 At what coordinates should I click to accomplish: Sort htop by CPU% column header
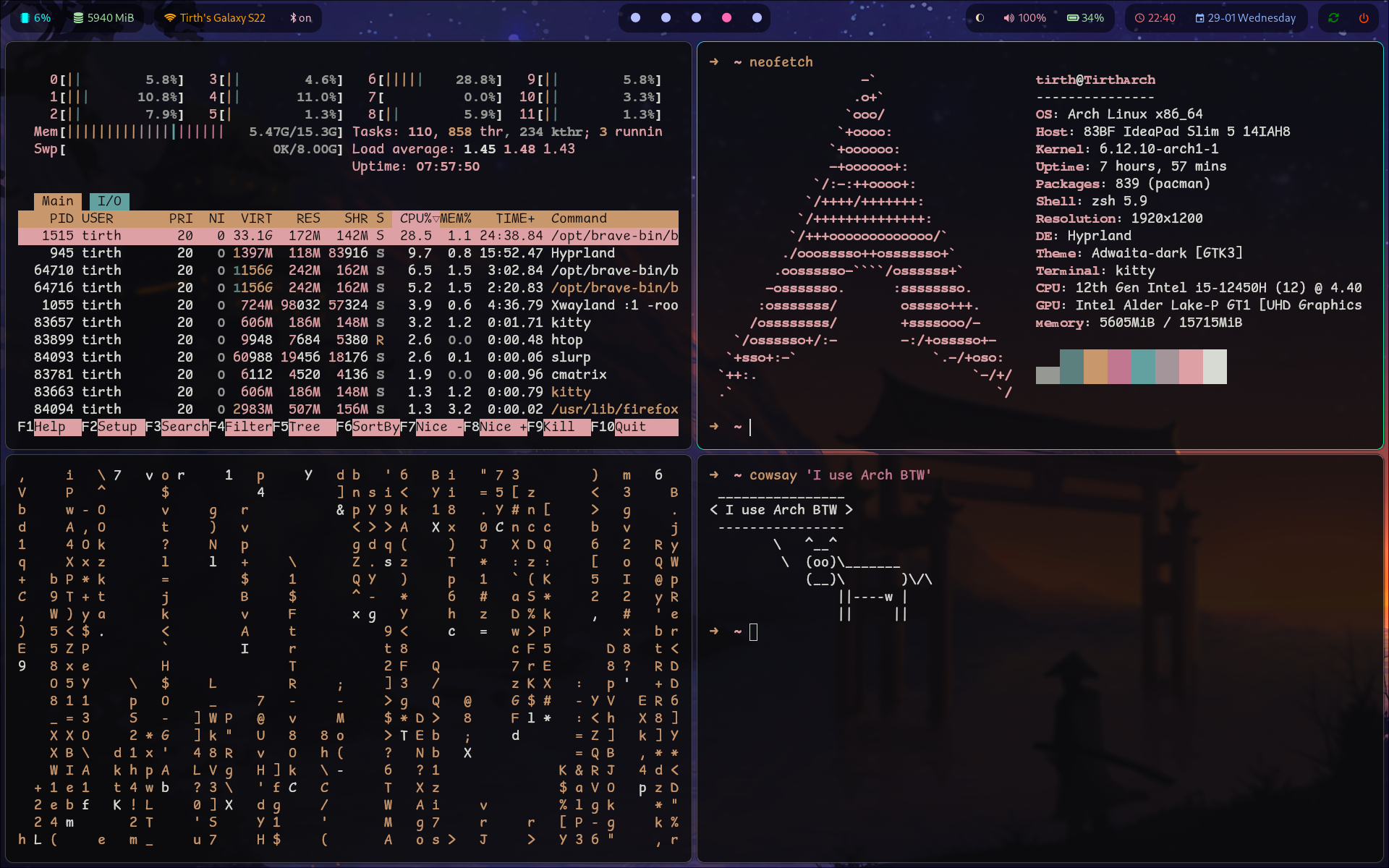pos(416,218)
